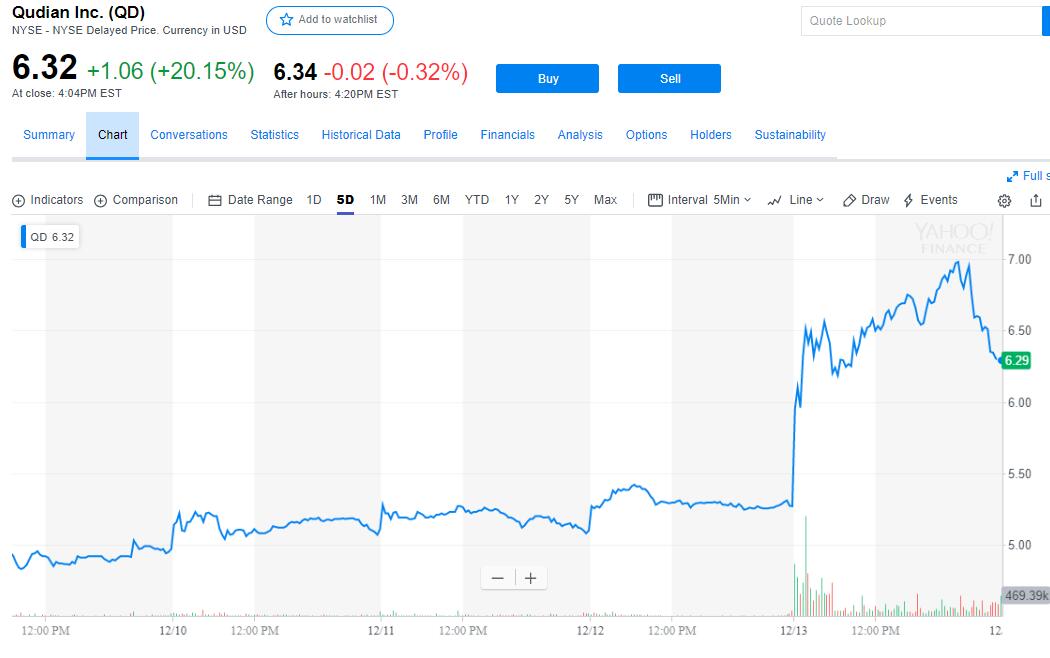
Task: Select the YTD range option
Action: coord(477,200)
